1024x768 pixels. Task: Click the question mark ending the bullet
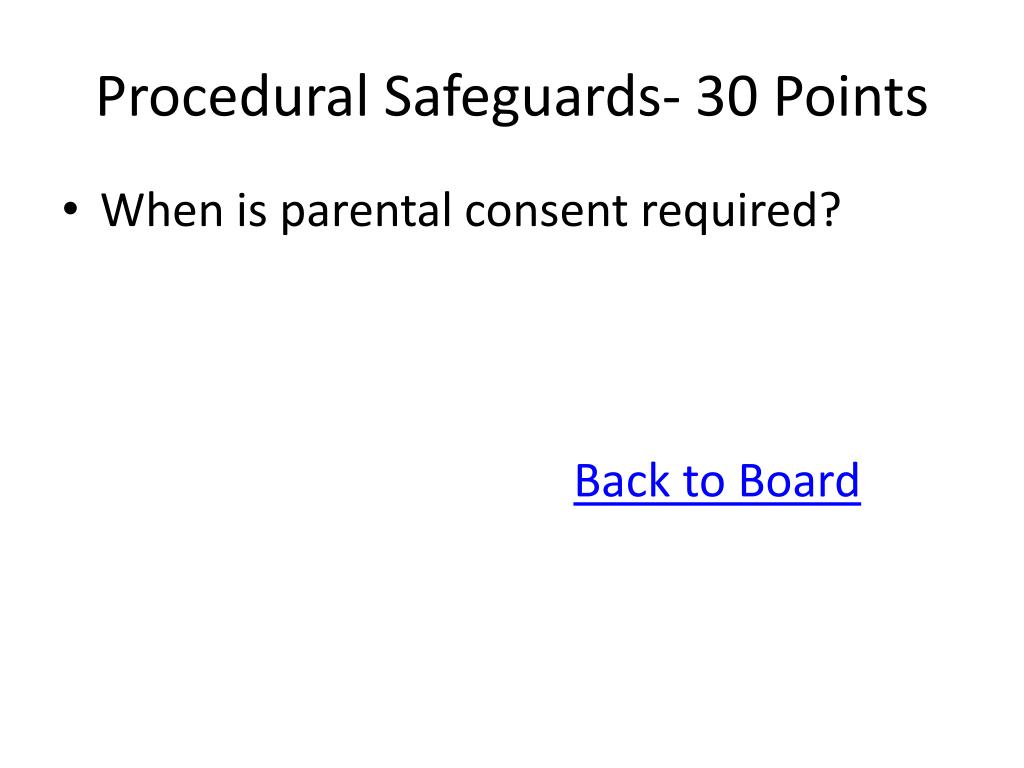(831, 210)
